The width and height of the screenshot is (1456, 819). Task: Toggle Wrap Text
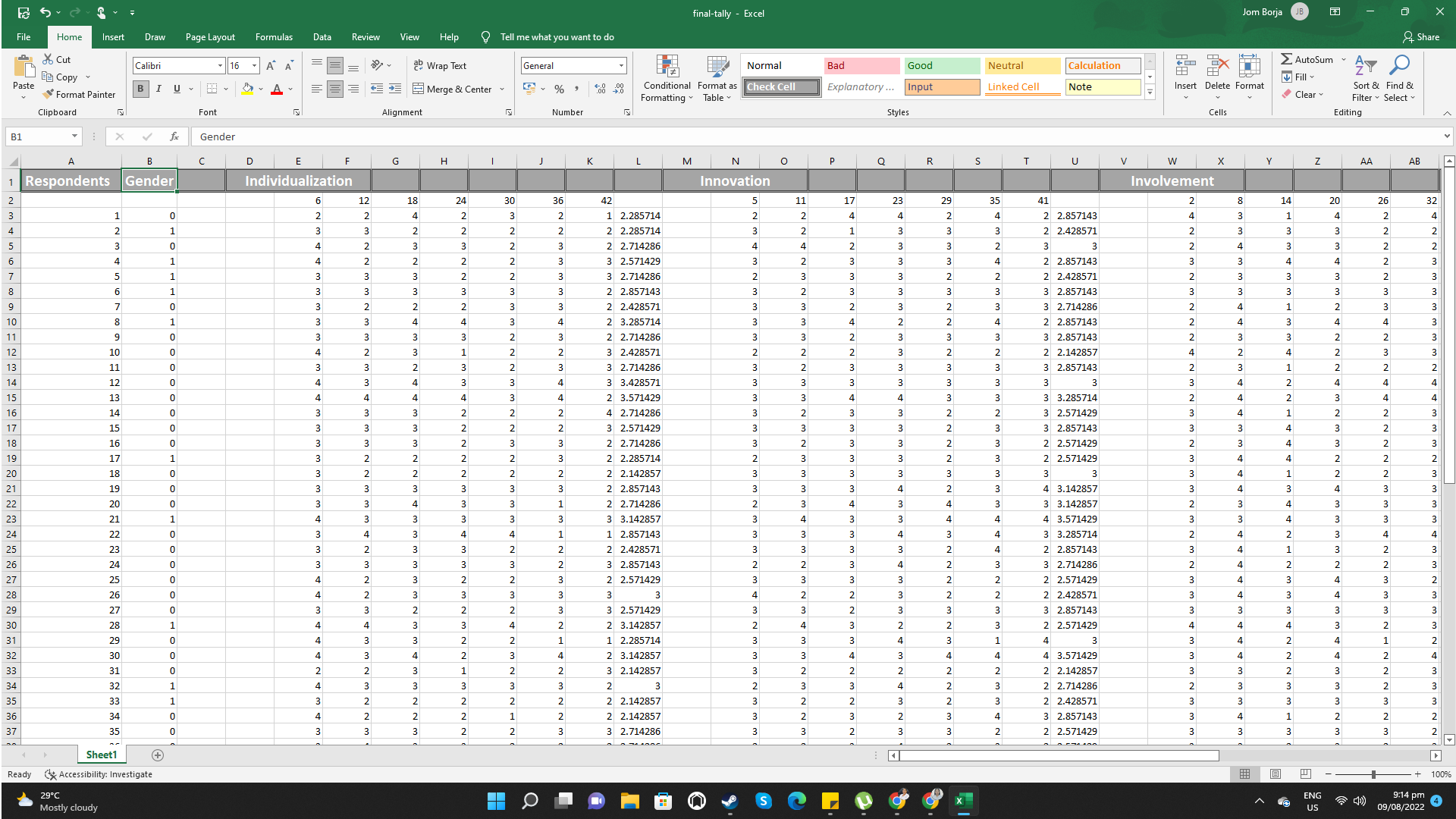coord(440,66)
